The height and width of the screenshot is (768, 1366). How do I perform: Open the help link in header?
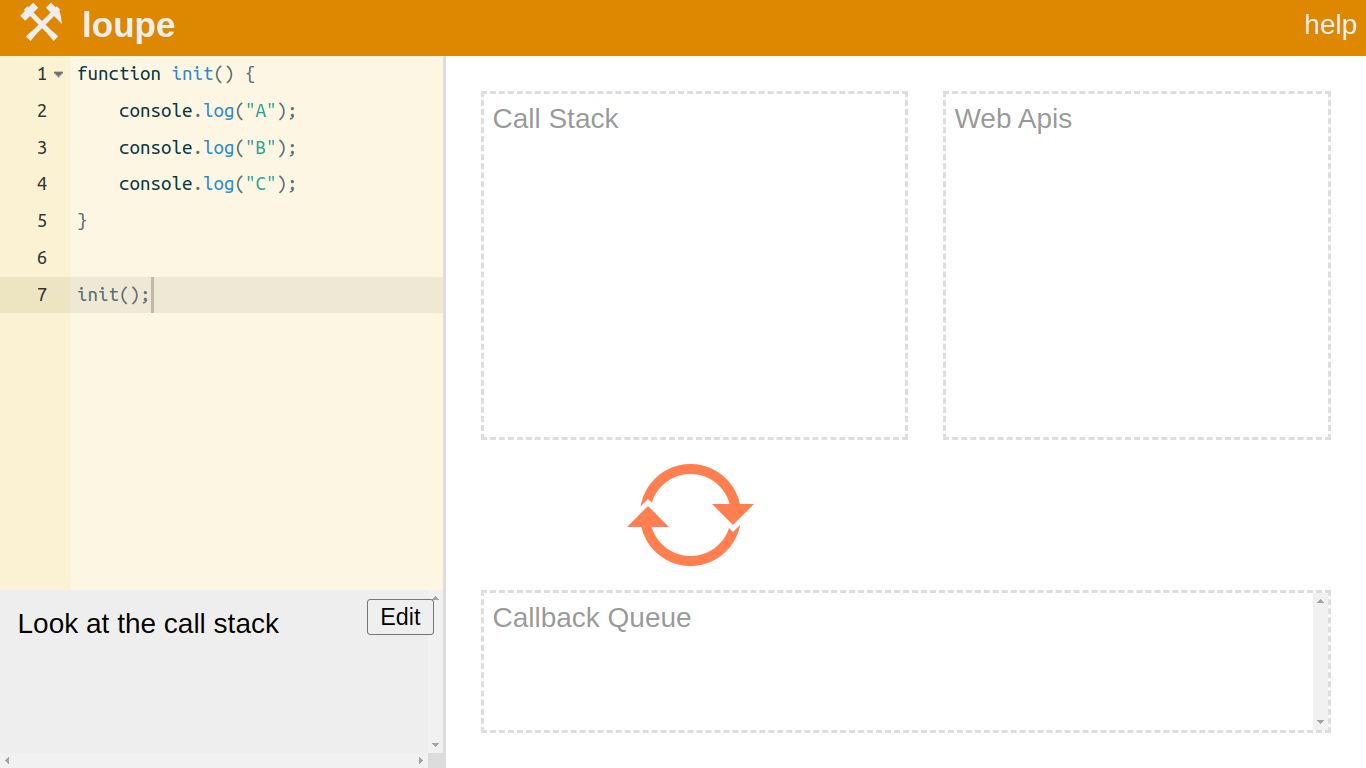click(1329, 25)
